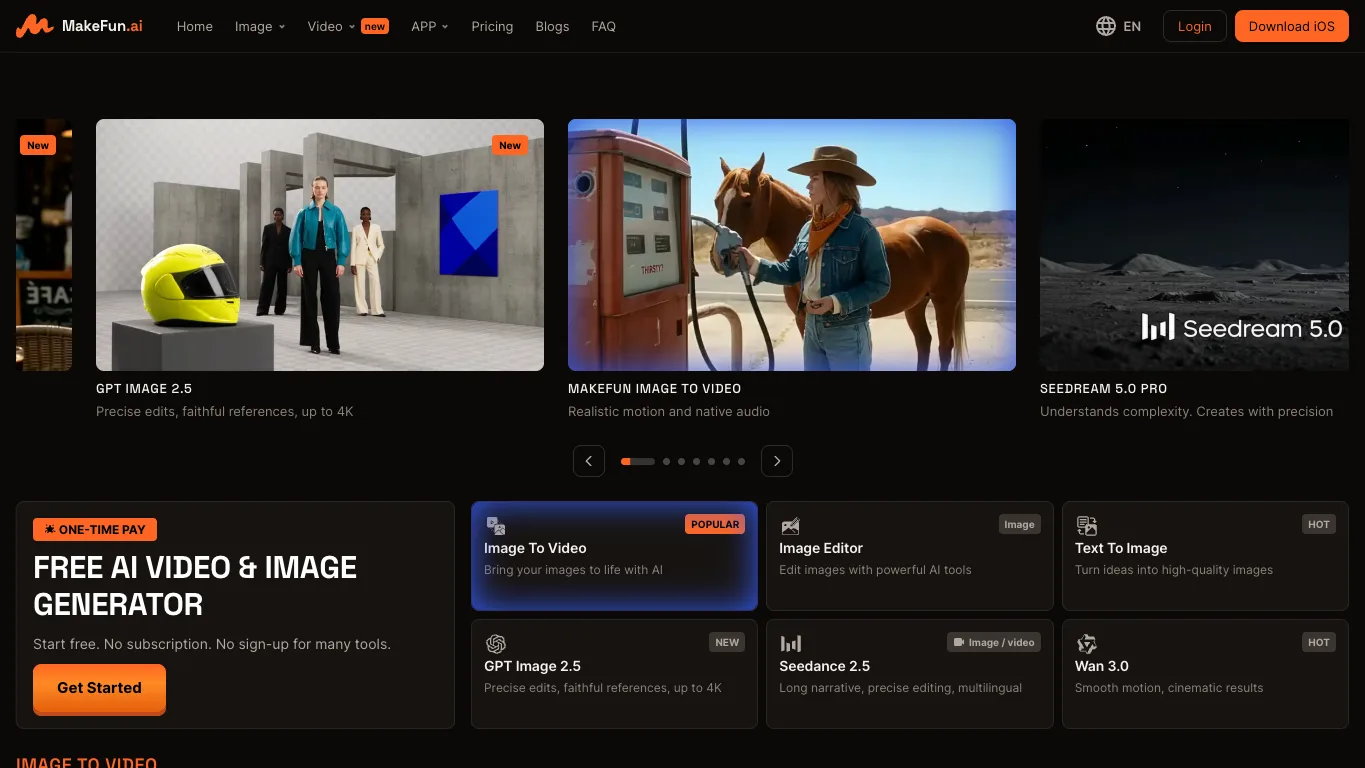
Task: Click the Image To Video card icon
Action: coord(495,526)
